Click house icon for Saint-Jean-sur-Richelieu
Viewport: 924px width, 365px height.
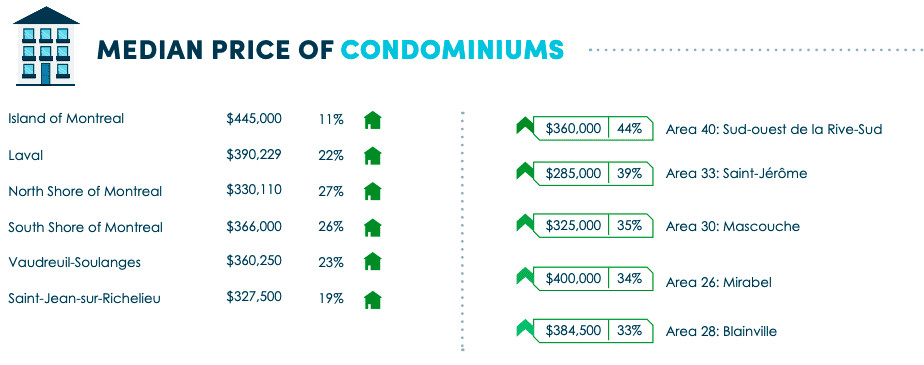pos(372,300)
